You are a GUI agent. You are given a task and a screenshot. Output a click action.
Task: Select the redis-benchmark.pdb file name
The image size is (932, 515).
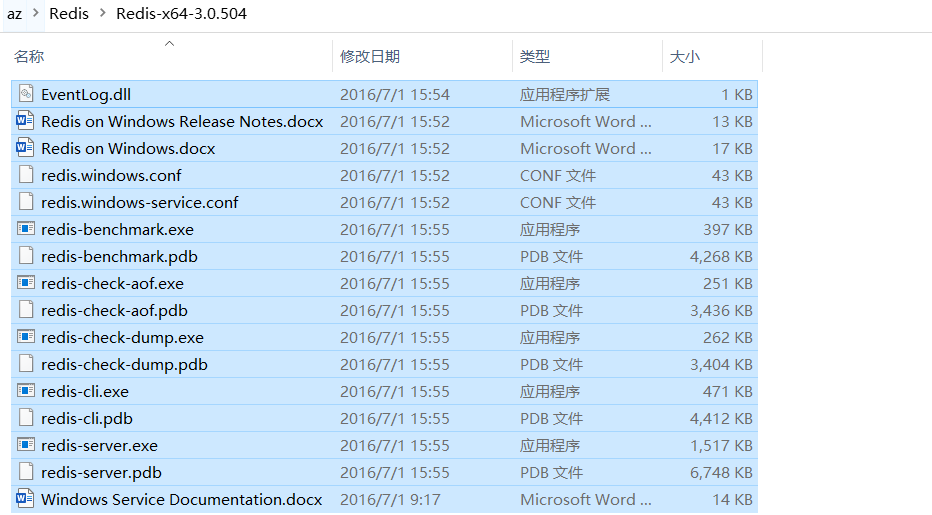coord(119,256)
